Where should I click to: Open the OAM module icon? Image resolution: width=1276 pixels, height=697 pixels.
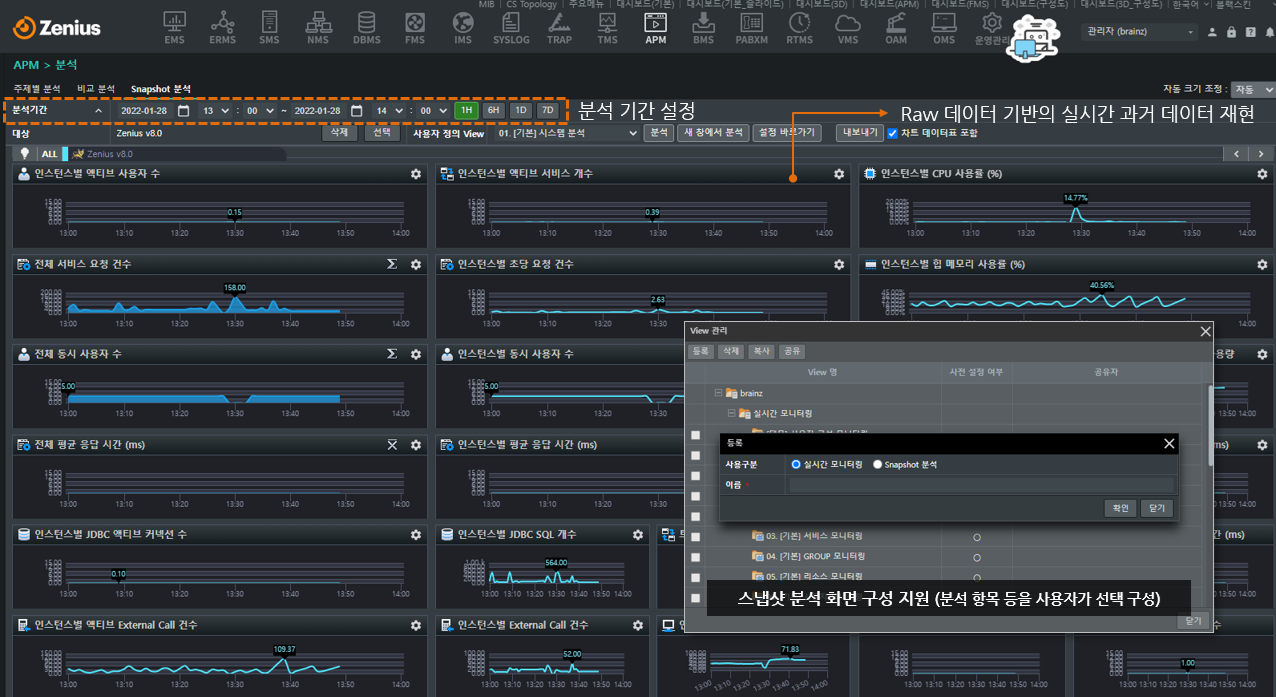coord(896,27)
